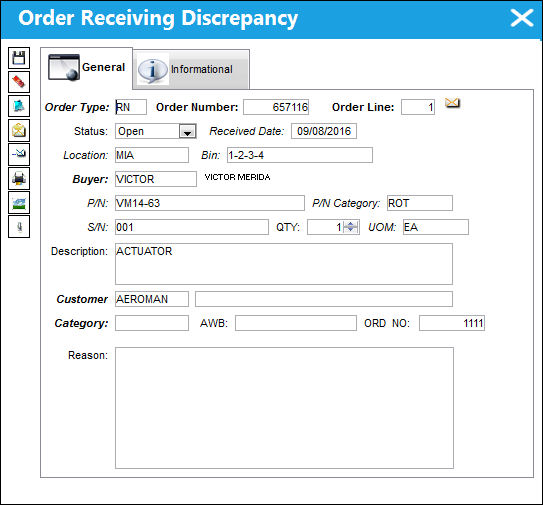Click the empty AWB field

click(296, 323)
